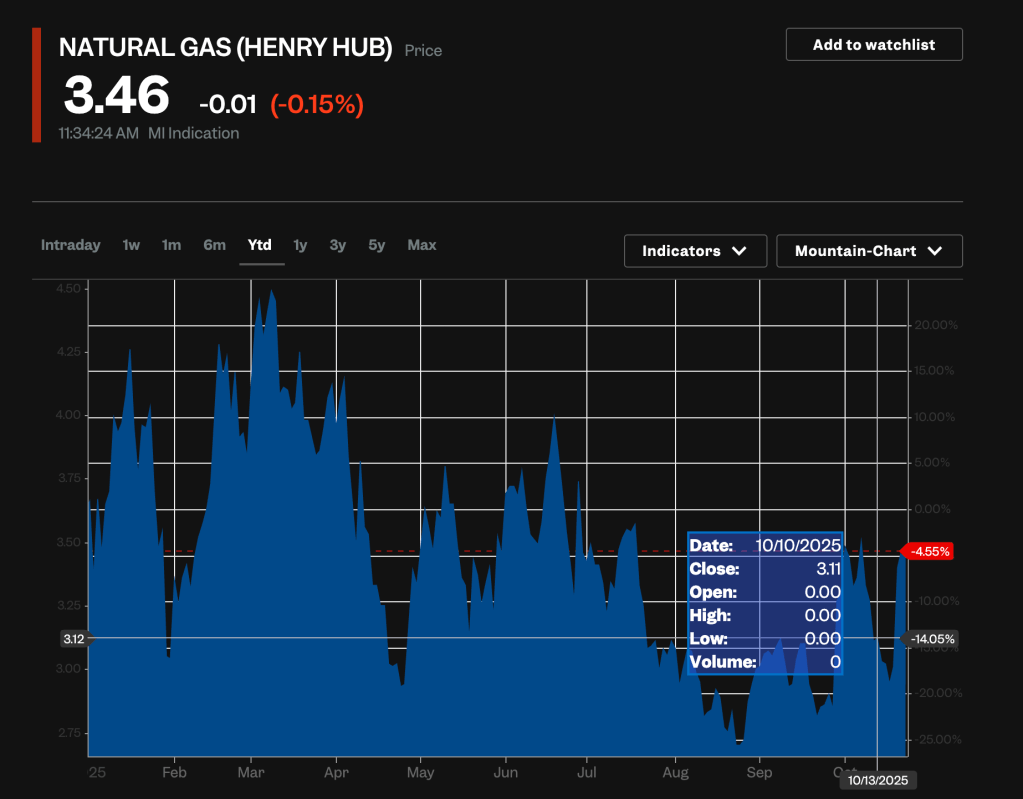
Task: Open the Indicators dropdown
Action: 695,251
